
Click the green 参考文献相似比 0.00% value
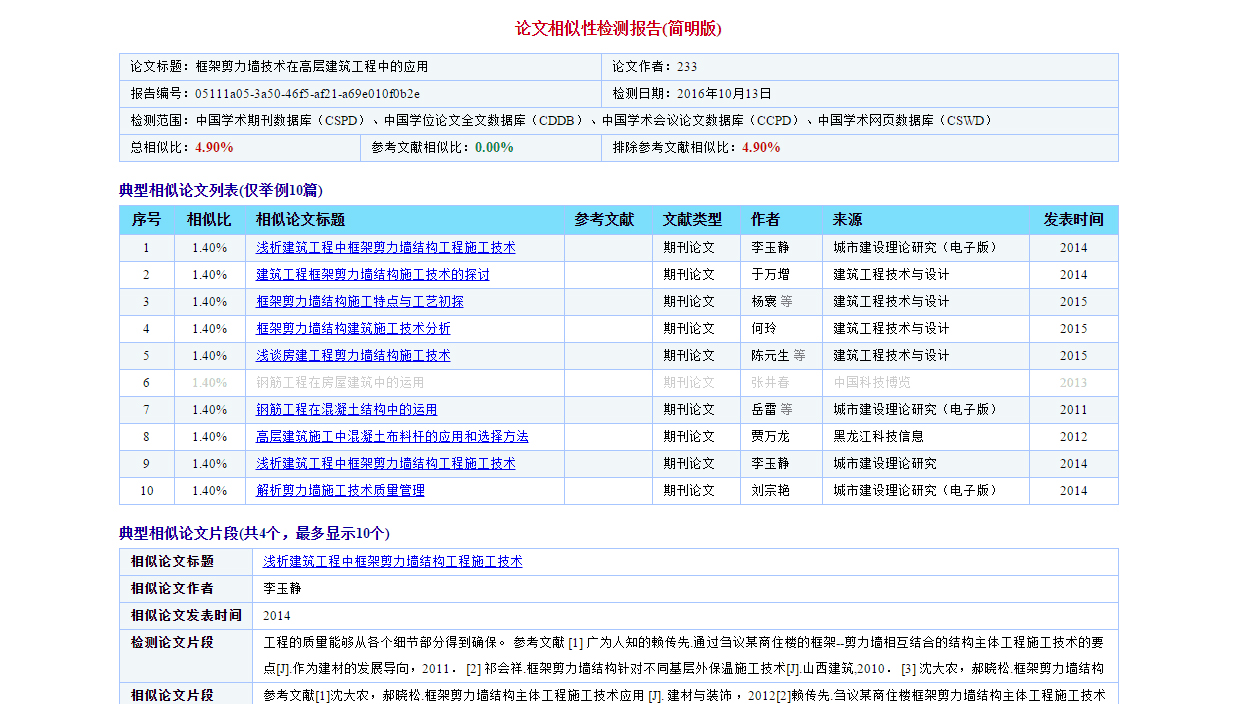tap(494, 147)
